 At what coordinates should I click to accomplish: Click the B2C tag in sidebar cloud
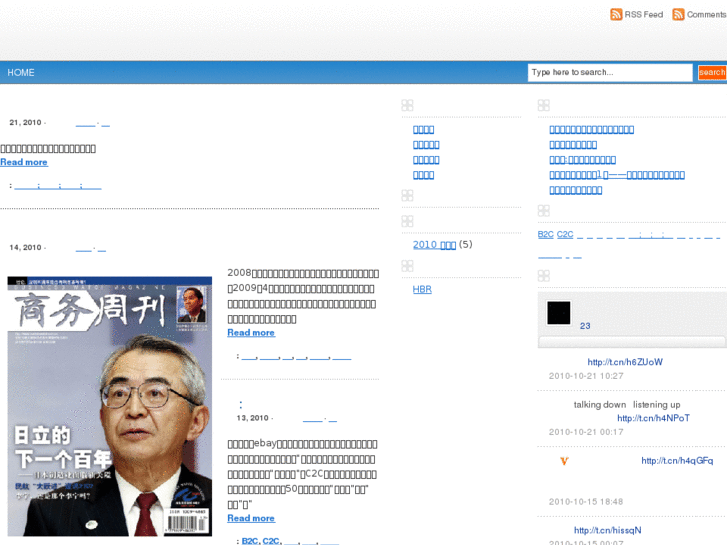coord(545,234)
